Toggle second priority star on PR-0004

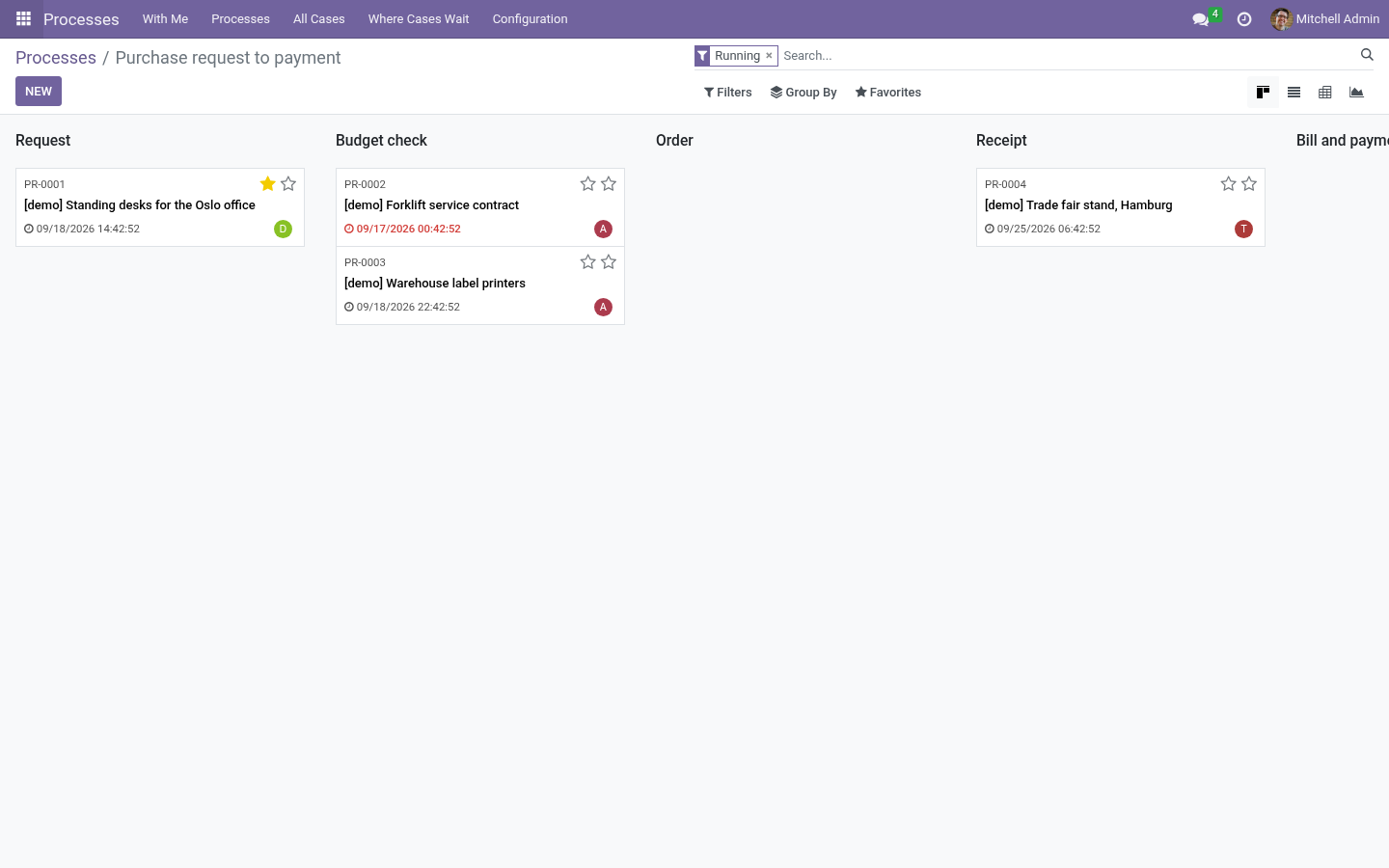point(1249,183)
